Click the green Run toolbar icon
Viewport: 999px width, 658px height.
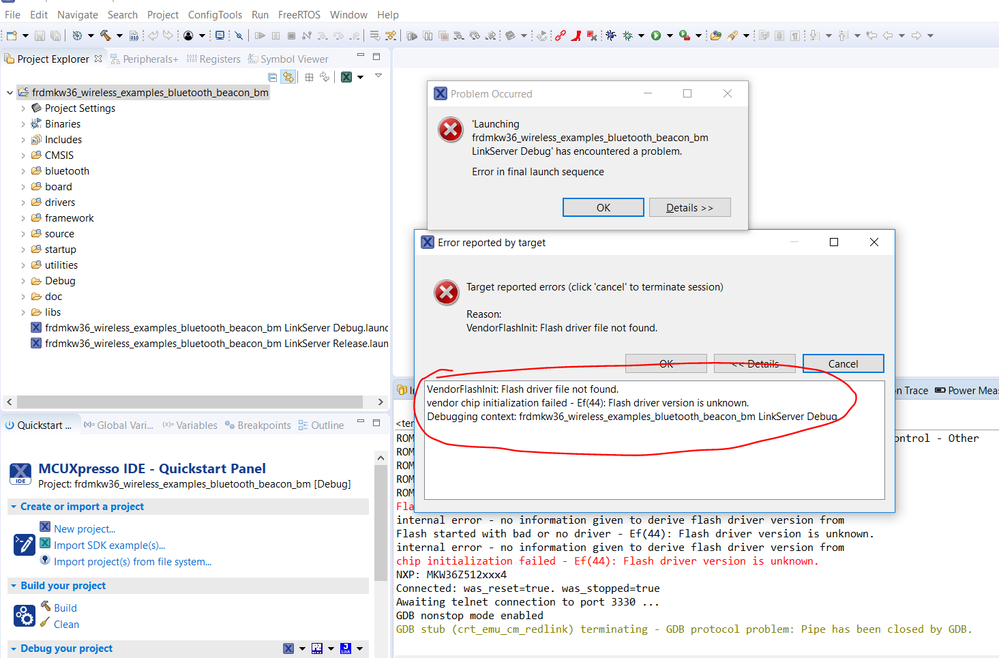[x=656, y=36]
